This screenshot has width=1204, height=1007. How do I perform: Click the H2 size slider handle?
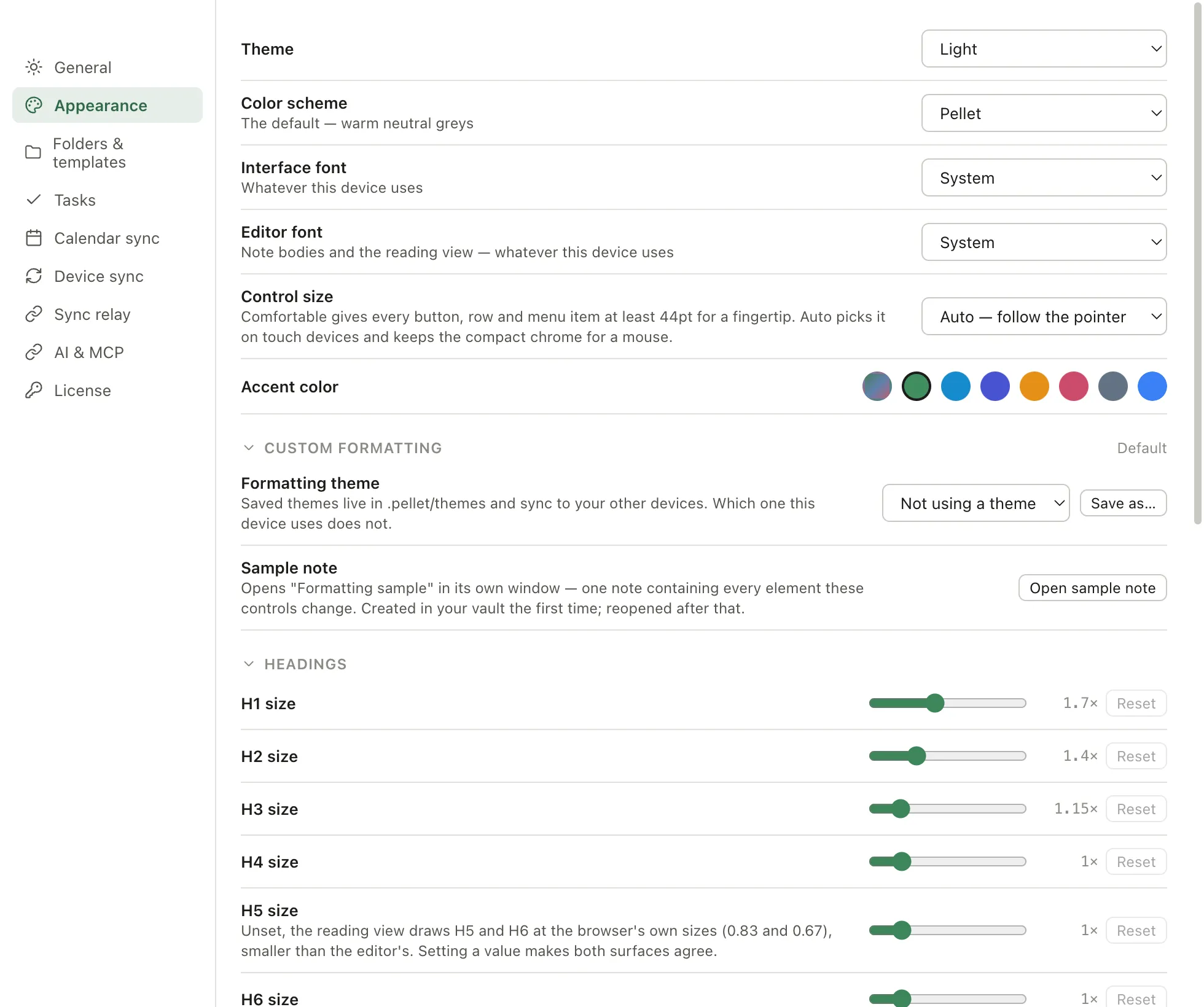tap(917, 756)
